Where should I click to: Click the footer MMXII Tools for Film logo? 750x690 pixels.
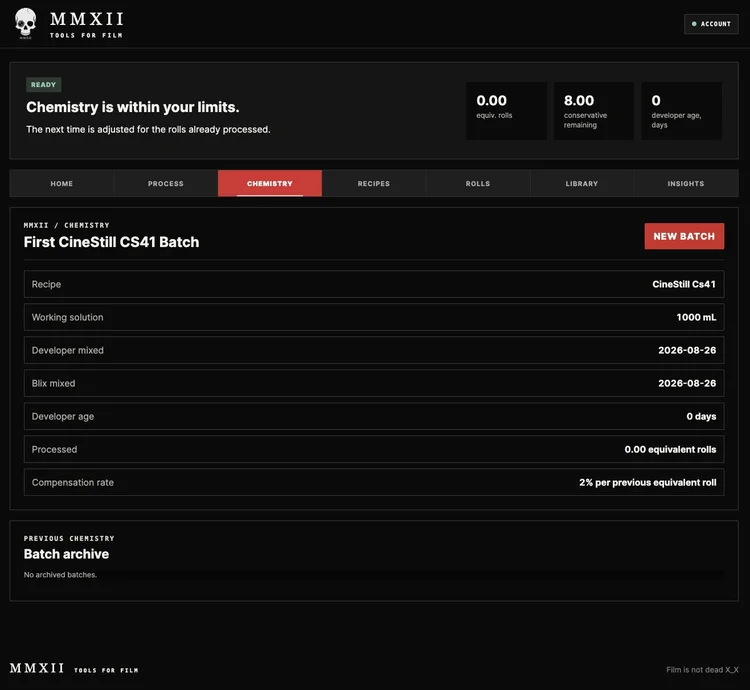74,668
